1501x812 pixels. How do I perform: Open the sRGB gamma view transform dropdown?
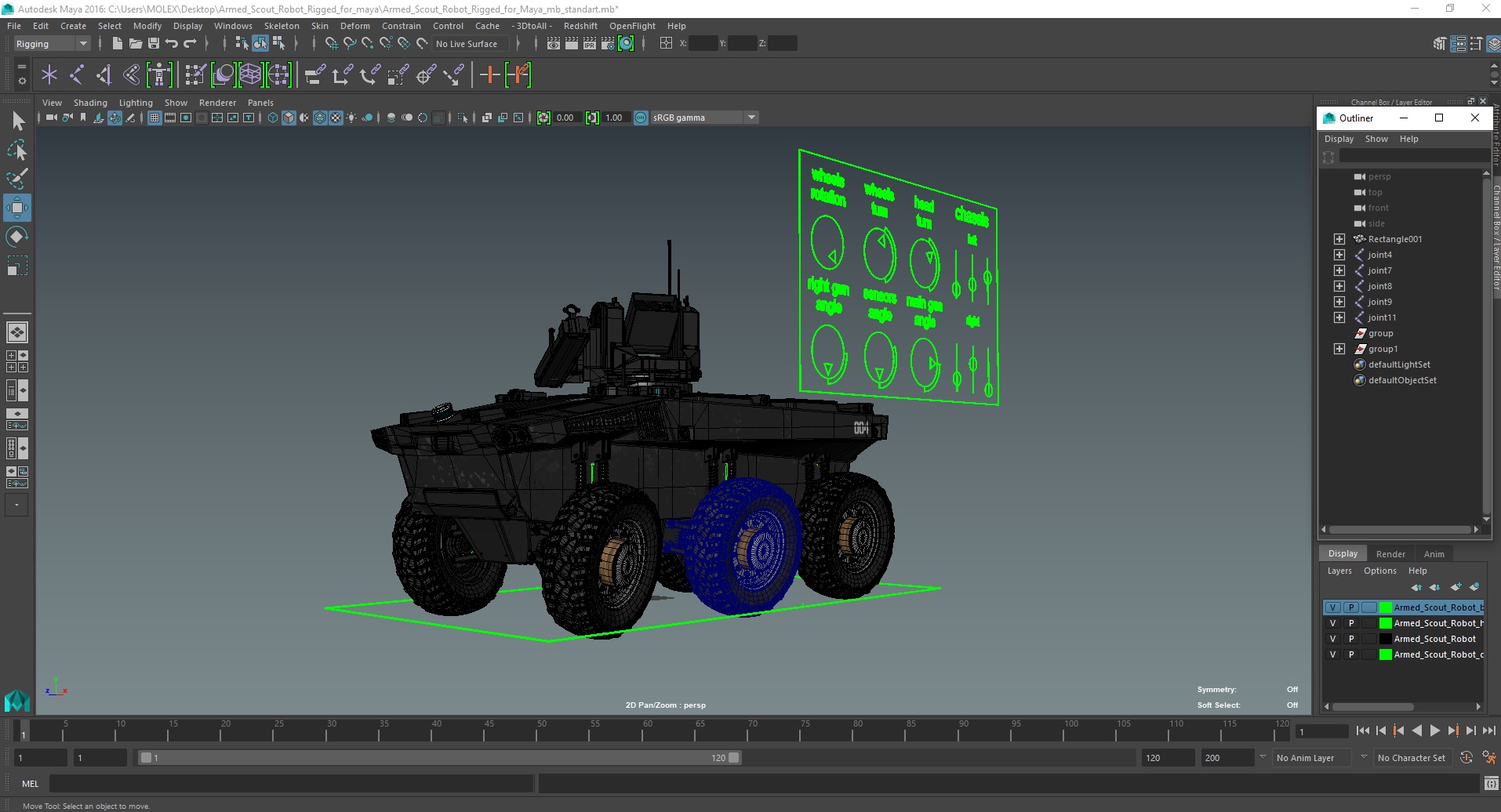tap(751, 118)
